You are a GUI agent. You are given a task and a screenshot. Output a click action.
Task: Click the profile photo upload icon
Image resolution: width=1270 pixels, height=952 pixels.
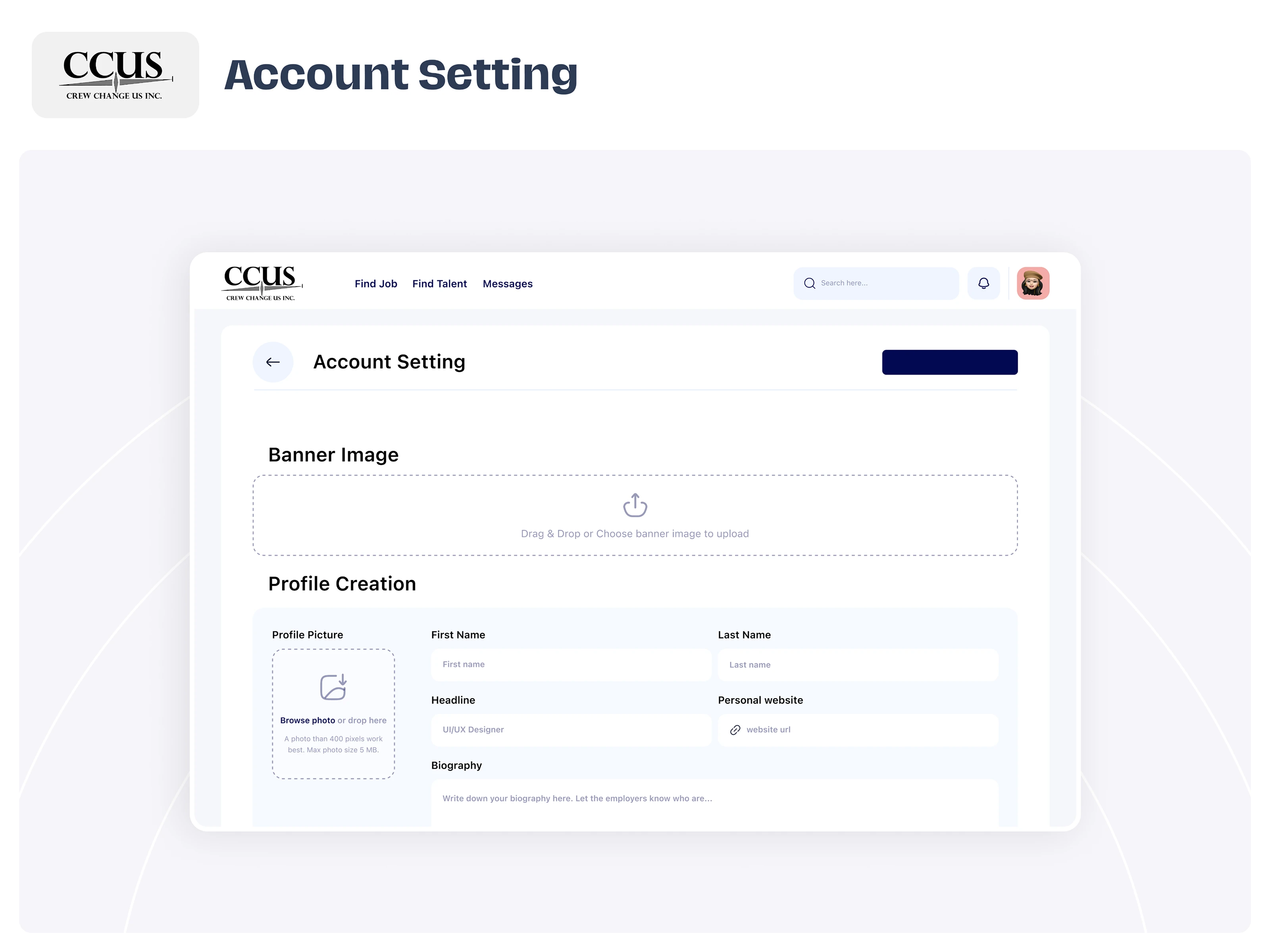tap(334, 687)
